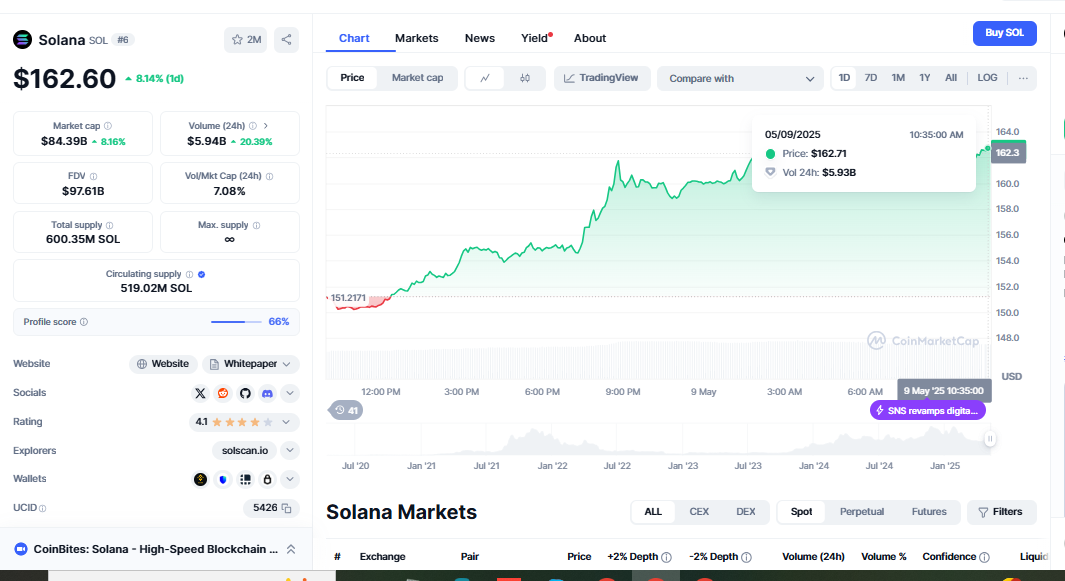
Task: Click FDV info icon
Action: (x=94, y=176)
